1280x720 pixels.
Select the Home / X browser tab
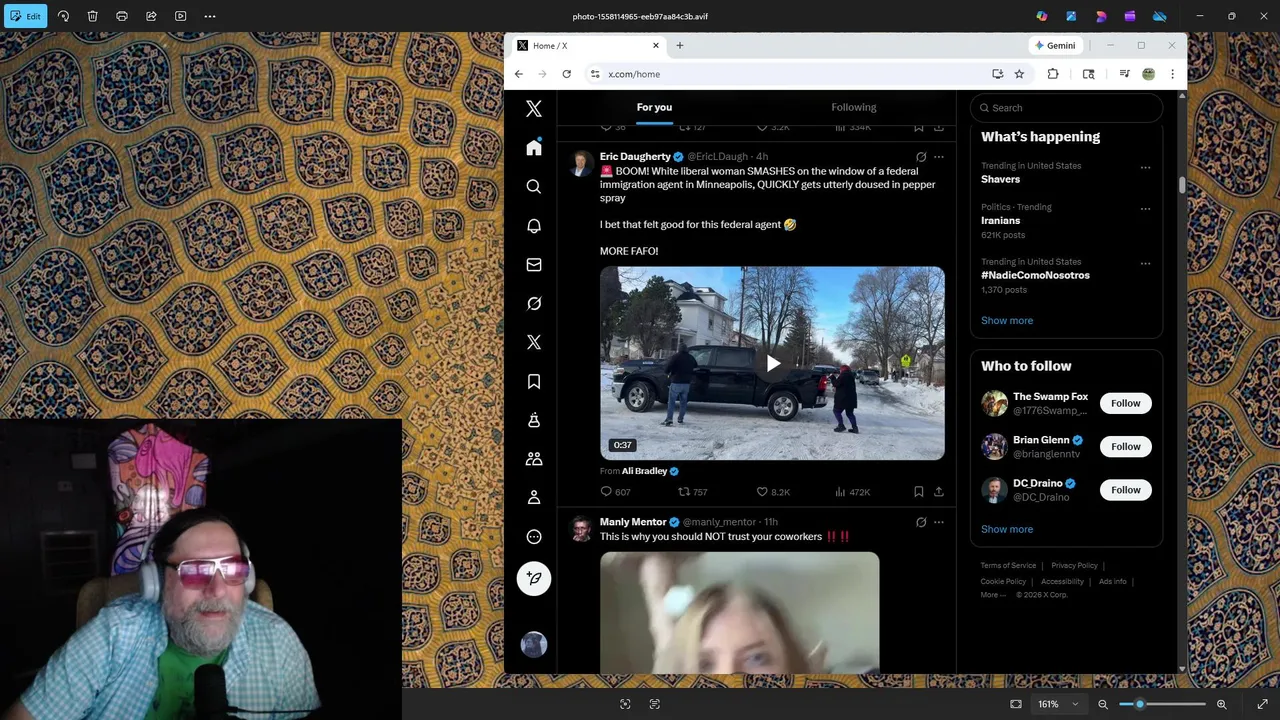pos(587,45)
